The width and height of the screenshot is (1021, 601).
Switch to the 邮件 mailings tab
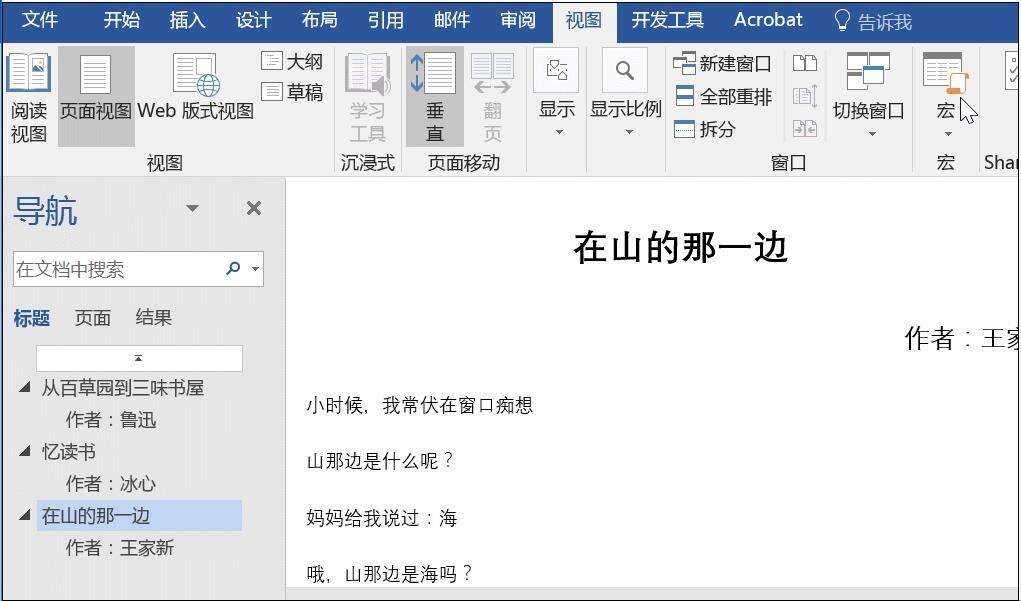452,20
